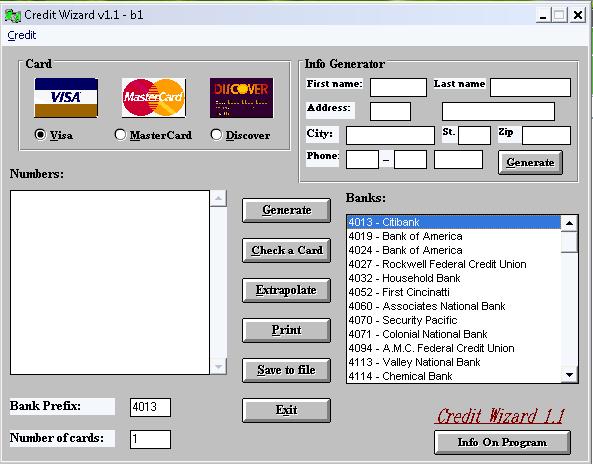
Task: Click the MasterCard logo image
Action: point(154,98)
